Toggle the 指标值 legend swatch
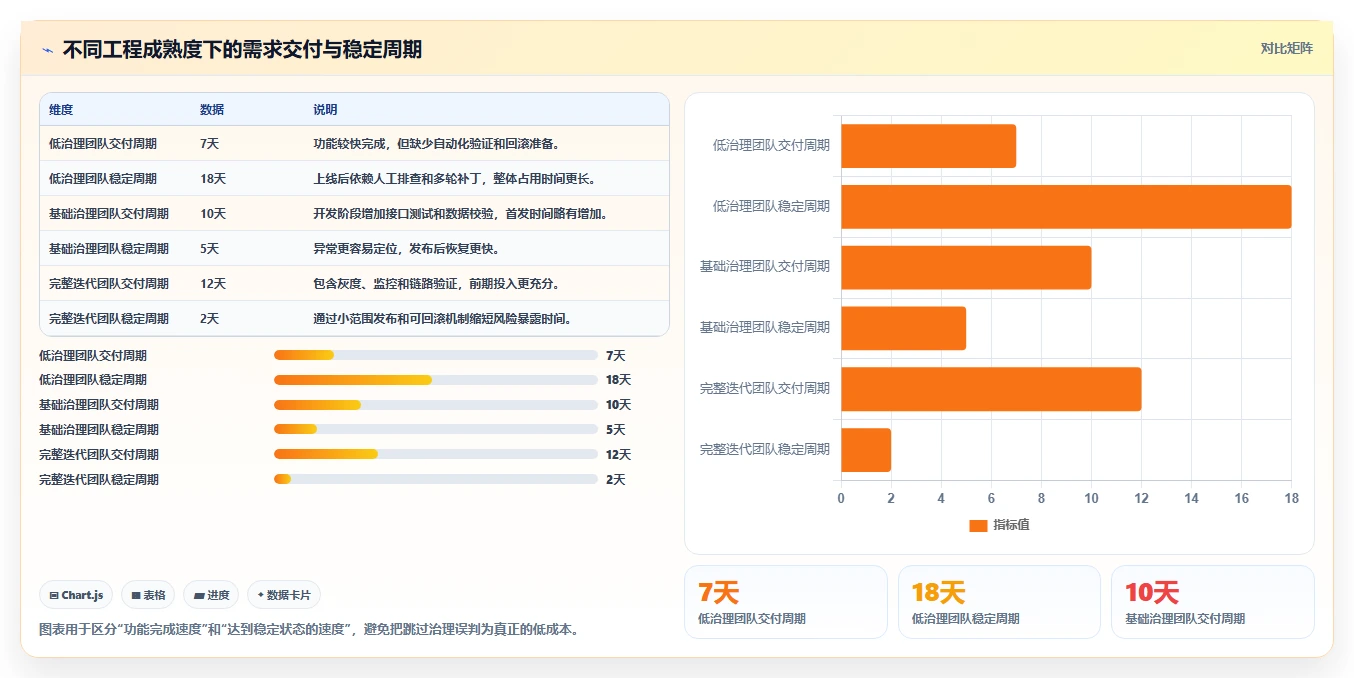The image size is (1354, 678). (978, 525)
